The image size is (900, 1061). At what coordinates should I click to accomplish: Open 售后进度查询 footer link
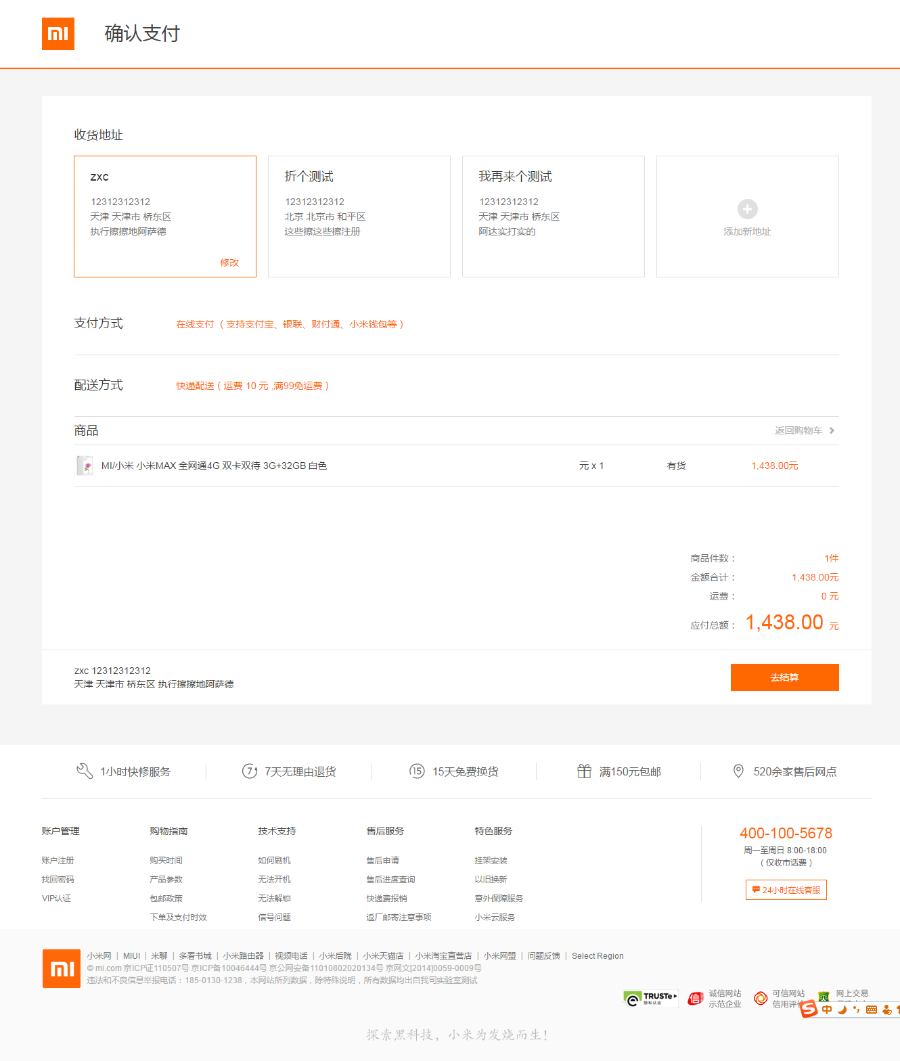(x=390, y=880)
